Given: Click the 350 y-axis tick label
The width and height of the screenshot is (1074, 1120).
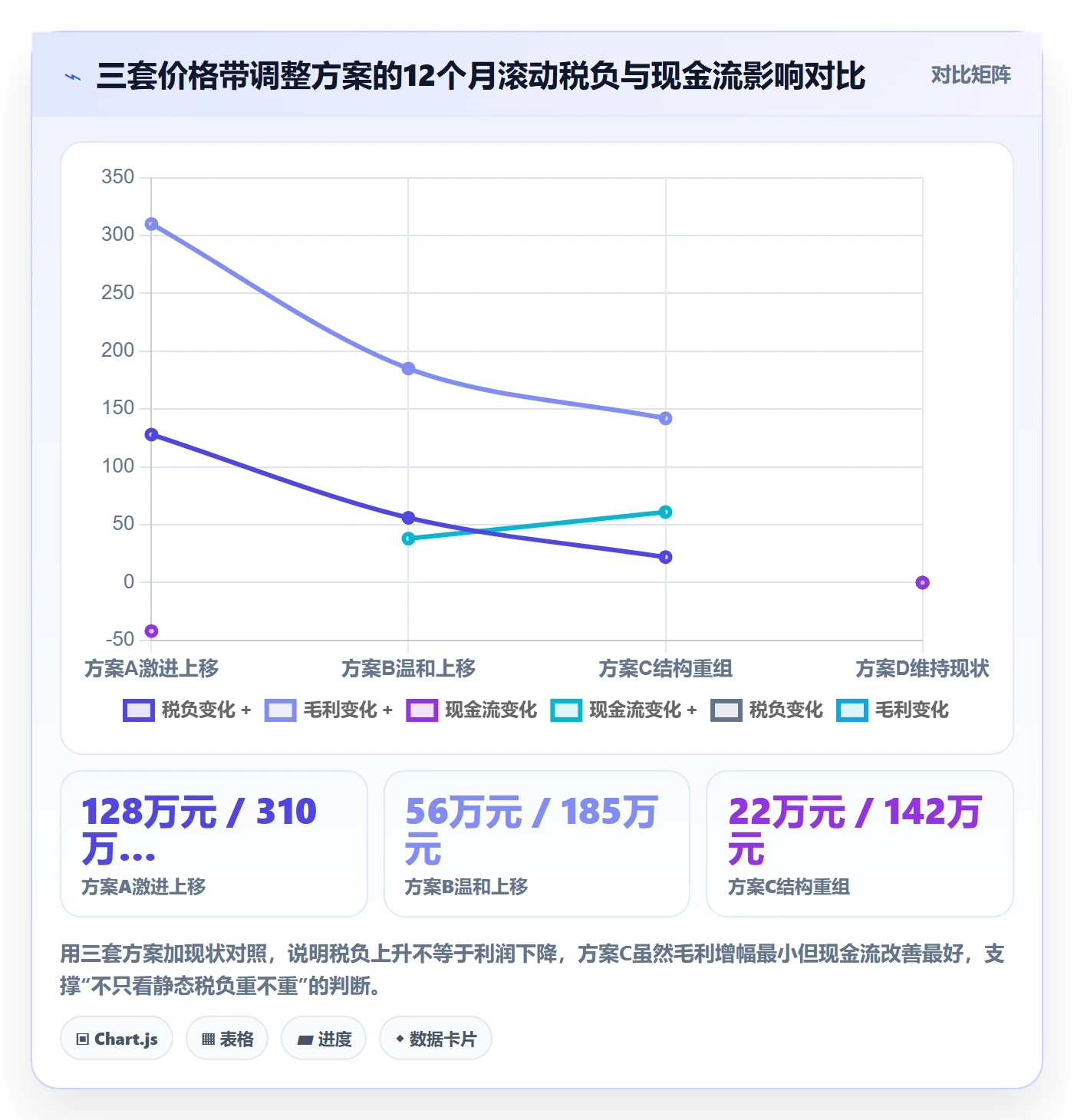Looking at the screenshot, I should 118,177.
